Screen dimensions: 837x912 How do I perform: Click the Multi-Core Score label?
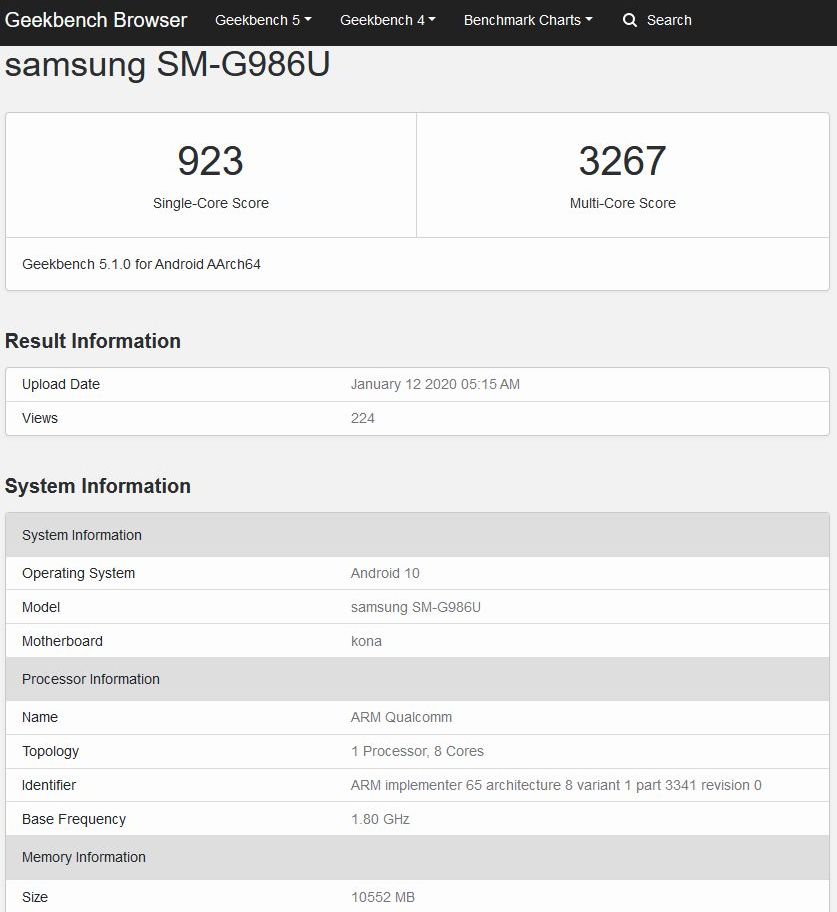coord(622,203)
